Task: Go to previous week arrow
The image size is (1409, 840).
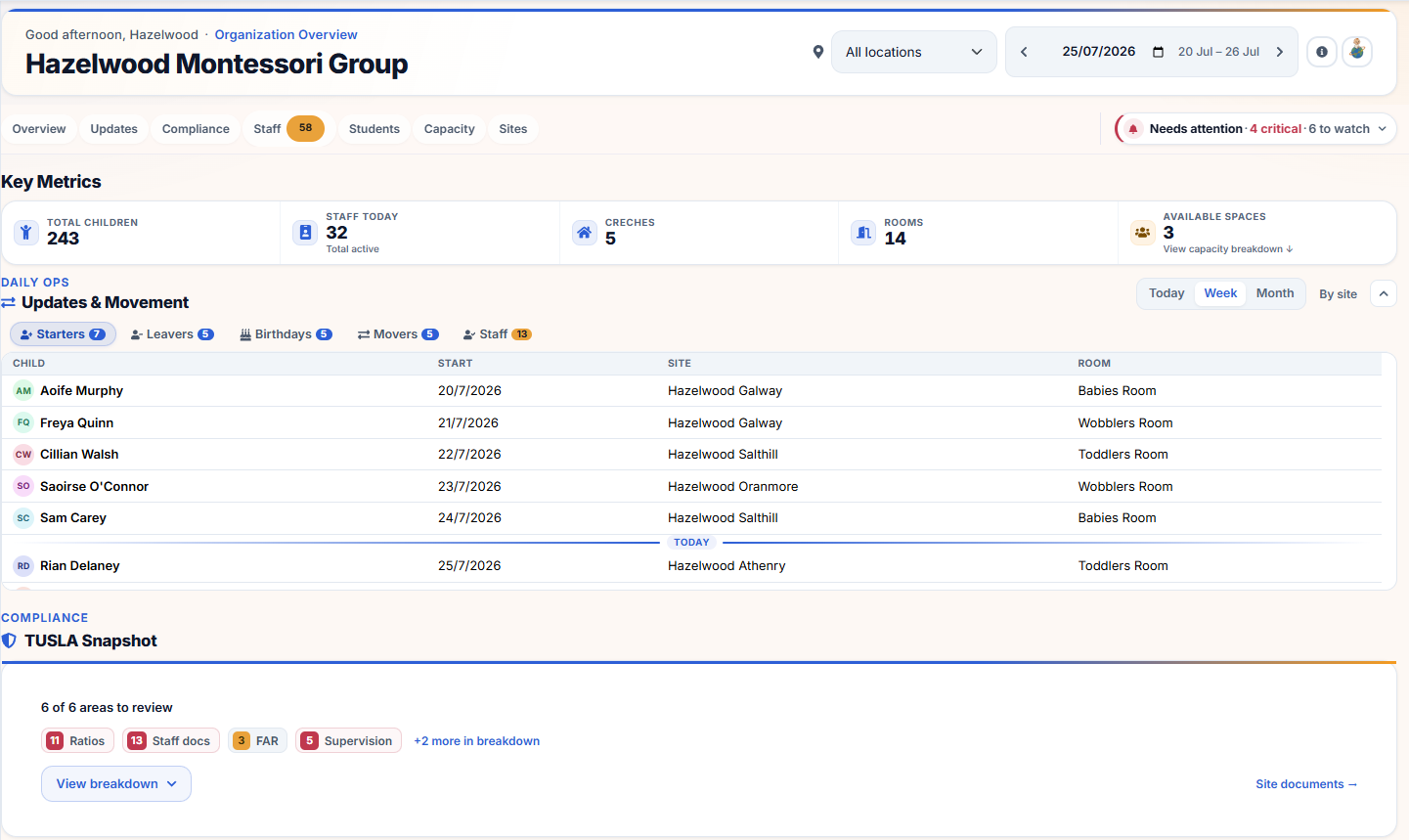Action: [x=1024, y=52]
